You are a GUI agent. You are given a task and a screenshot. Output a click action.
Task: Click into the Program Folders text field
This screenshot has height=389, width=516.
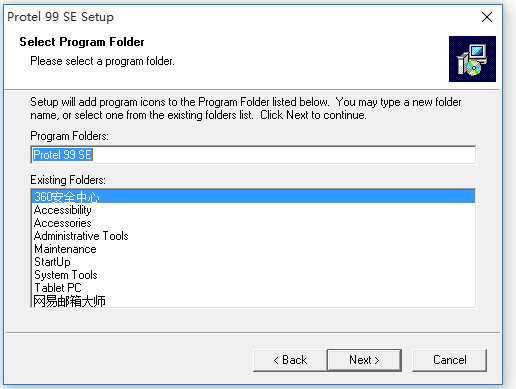253,155
